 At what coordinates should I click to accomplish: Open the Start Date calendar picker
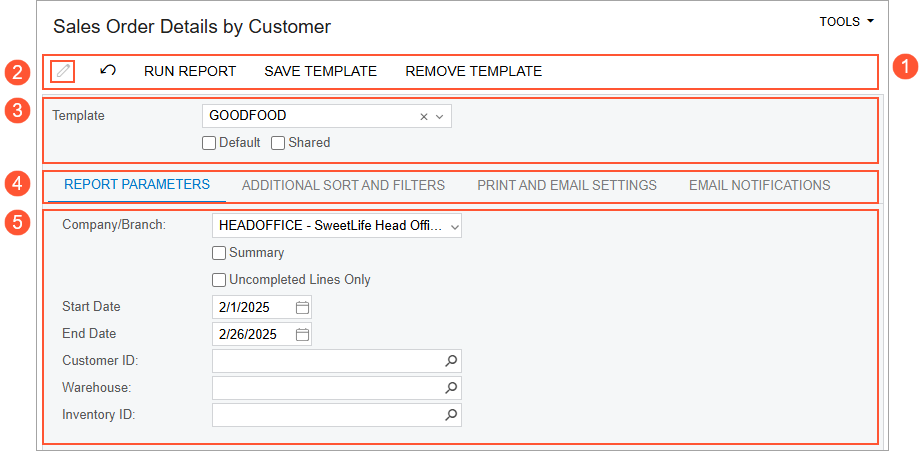[302, 307]
